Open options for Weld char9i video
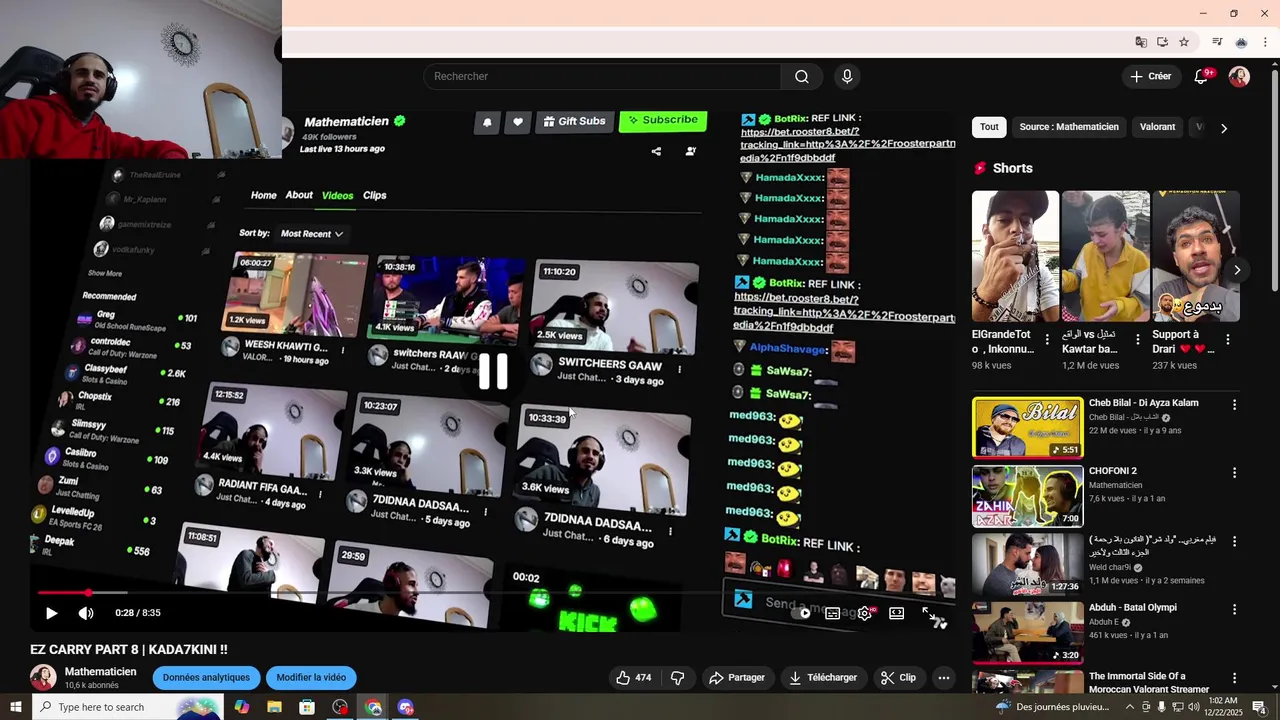 [x=1234, y=541]
